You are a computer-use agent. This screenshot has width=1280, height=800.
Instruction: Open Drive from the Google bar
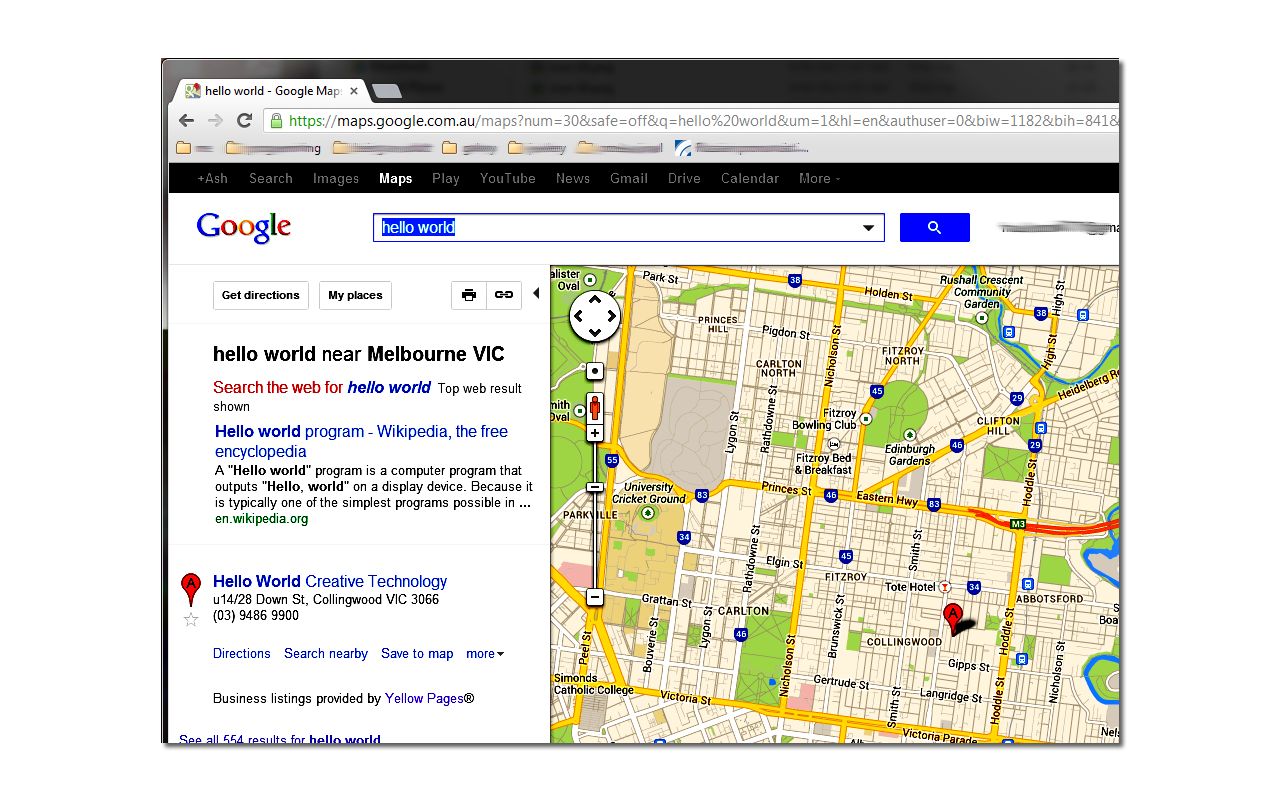coord(684,178)
